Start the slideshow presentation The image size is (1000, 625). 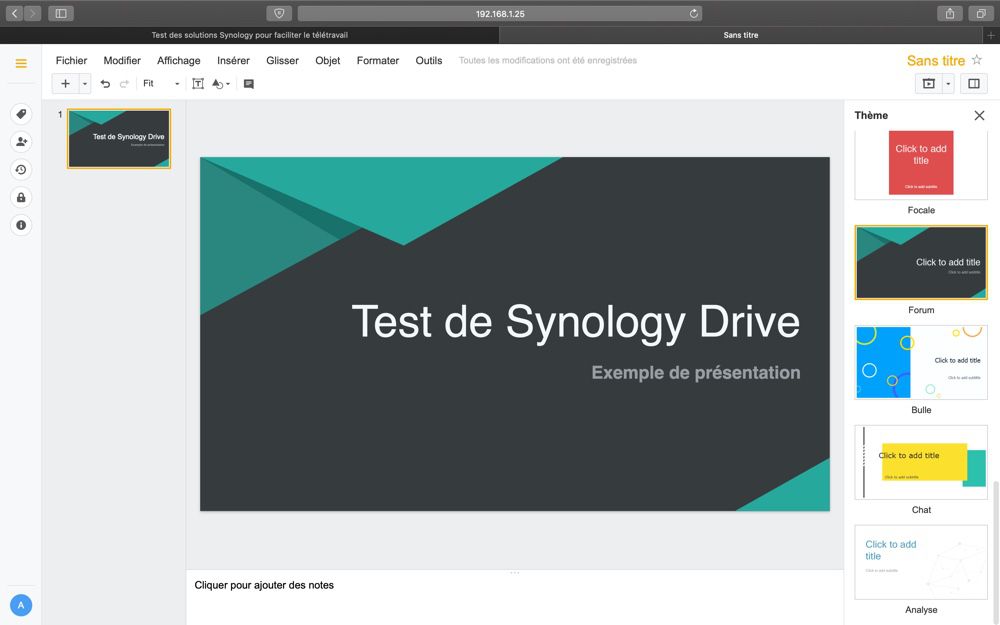(x=929, y=84)
